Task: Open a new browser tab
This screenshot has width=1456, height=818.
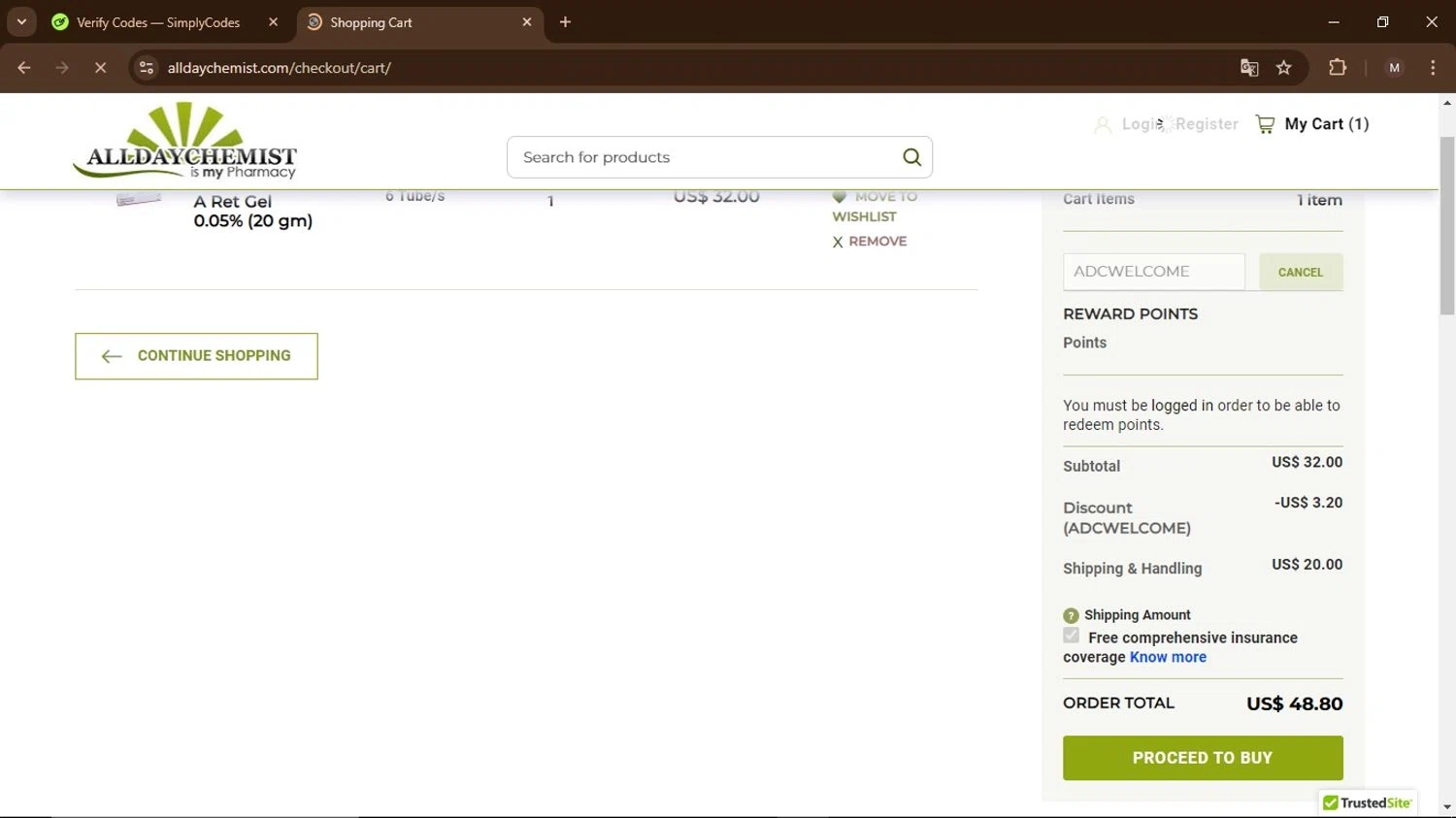Action: (565, 21)
